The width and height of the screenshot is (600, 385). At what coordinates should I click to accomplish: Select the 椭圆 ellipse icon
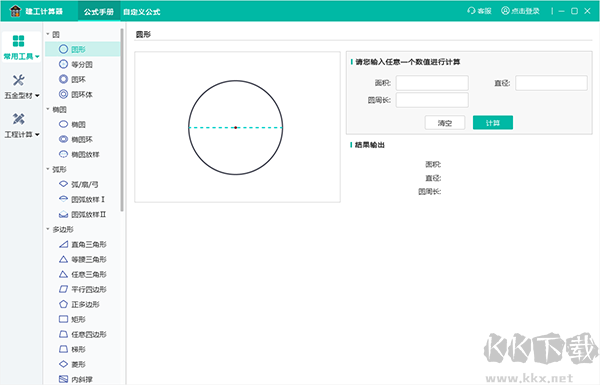point(64,124)
